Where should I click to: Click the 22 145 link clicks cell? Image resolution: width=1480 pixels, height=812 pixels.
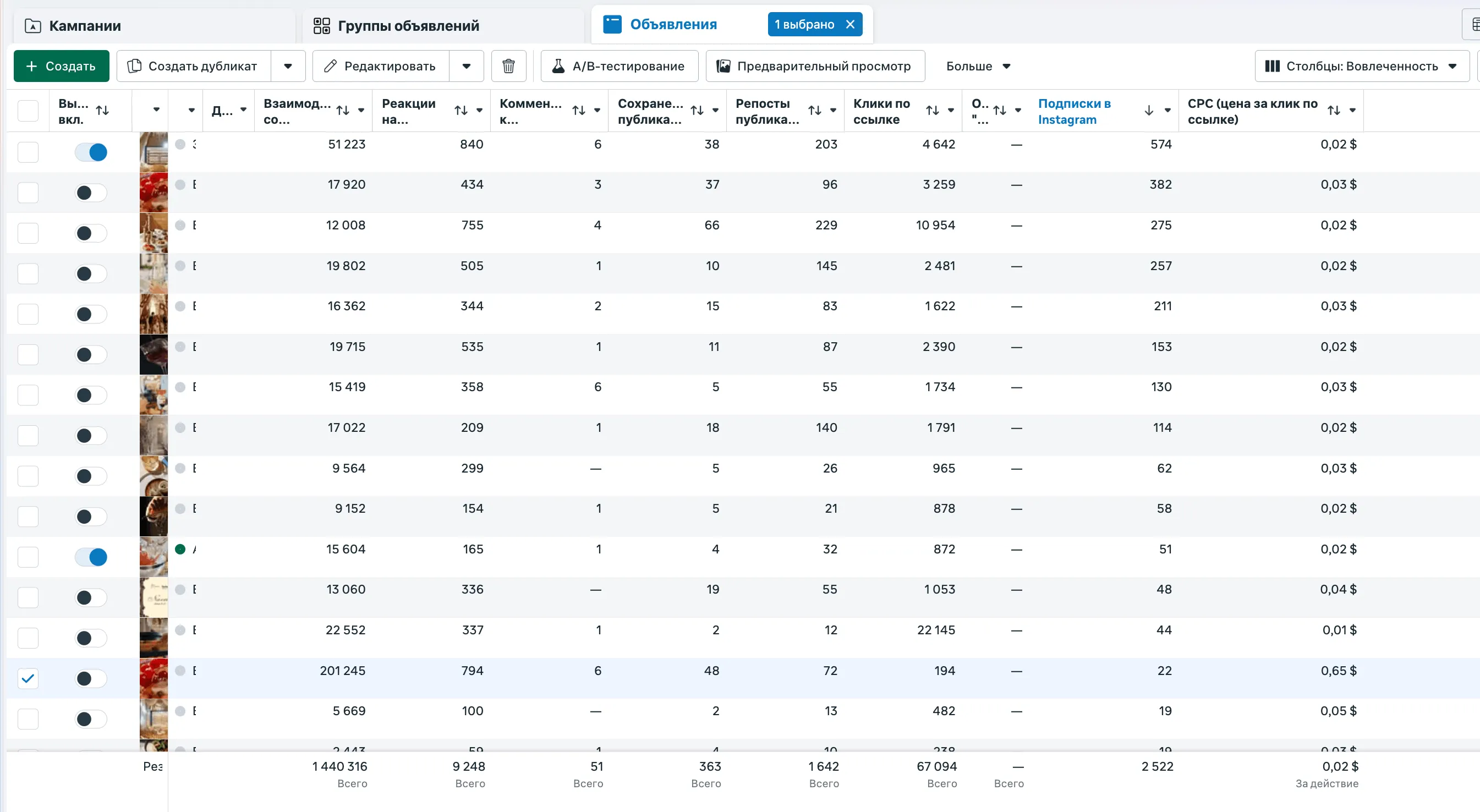pyautogui.click(x=936, y=630)
